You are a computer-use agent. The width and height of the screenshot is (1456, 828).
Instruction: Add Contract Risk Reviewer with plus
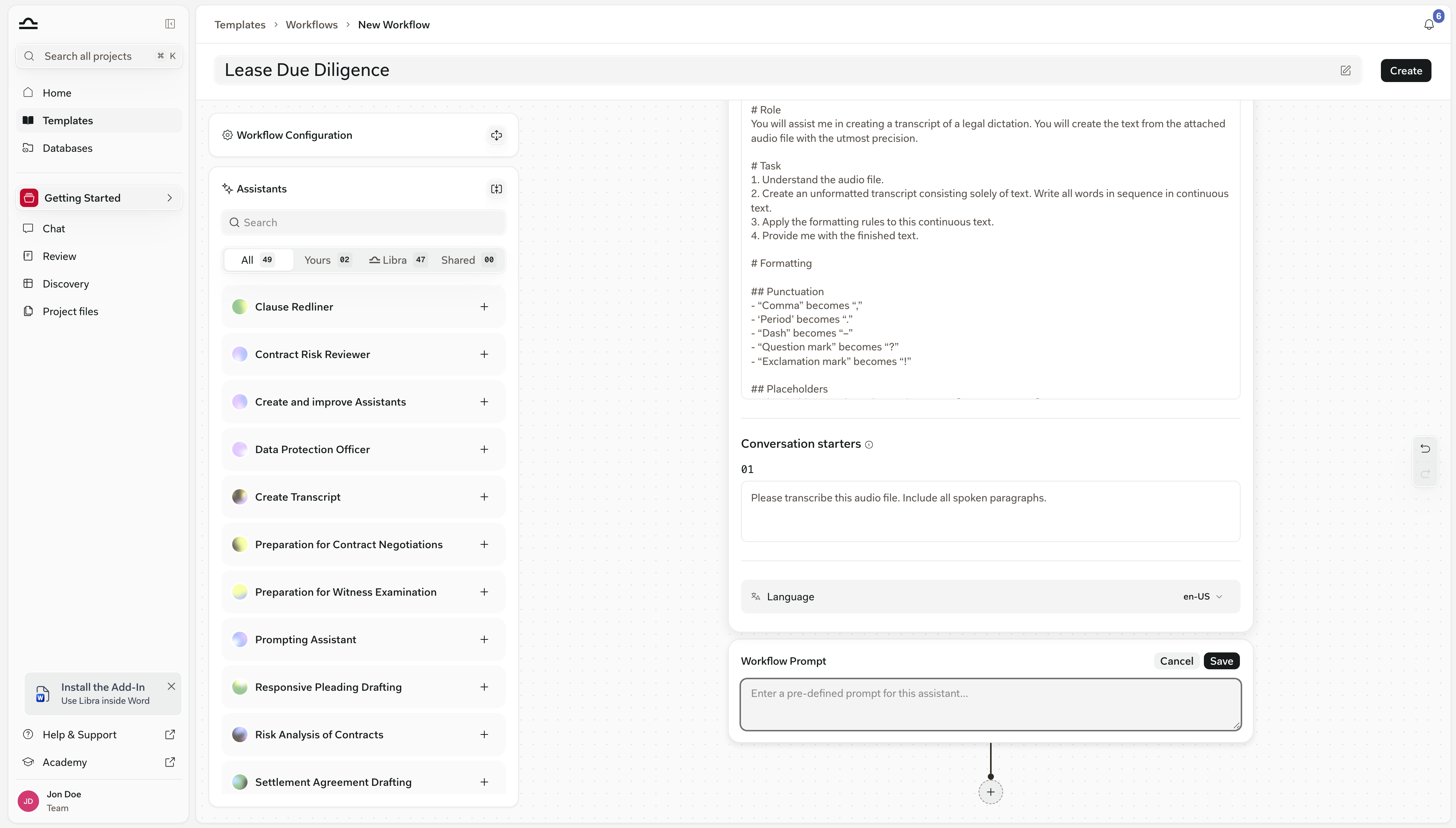[484, 354]
